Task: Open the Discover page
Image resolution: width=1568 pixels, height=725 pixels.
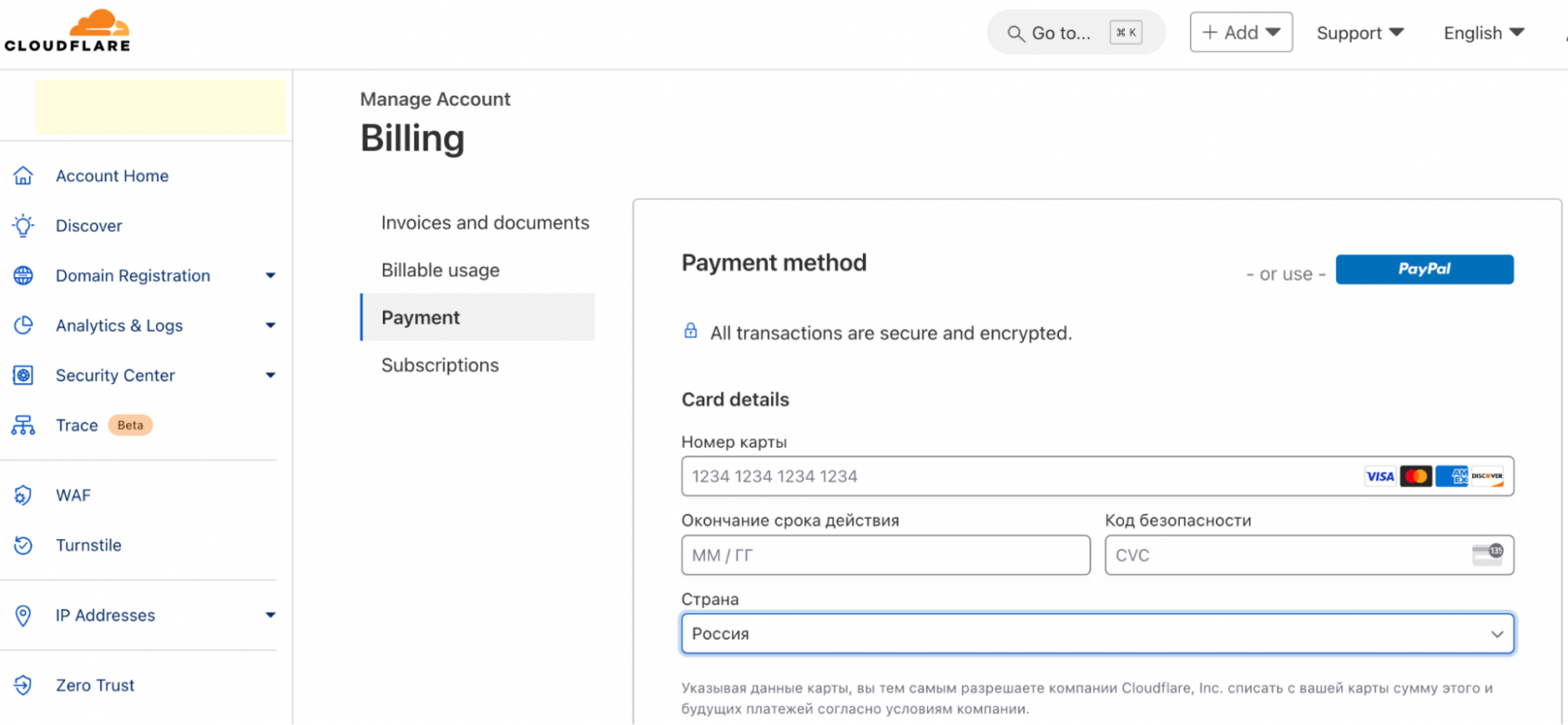Action: (x=89, y=226)
